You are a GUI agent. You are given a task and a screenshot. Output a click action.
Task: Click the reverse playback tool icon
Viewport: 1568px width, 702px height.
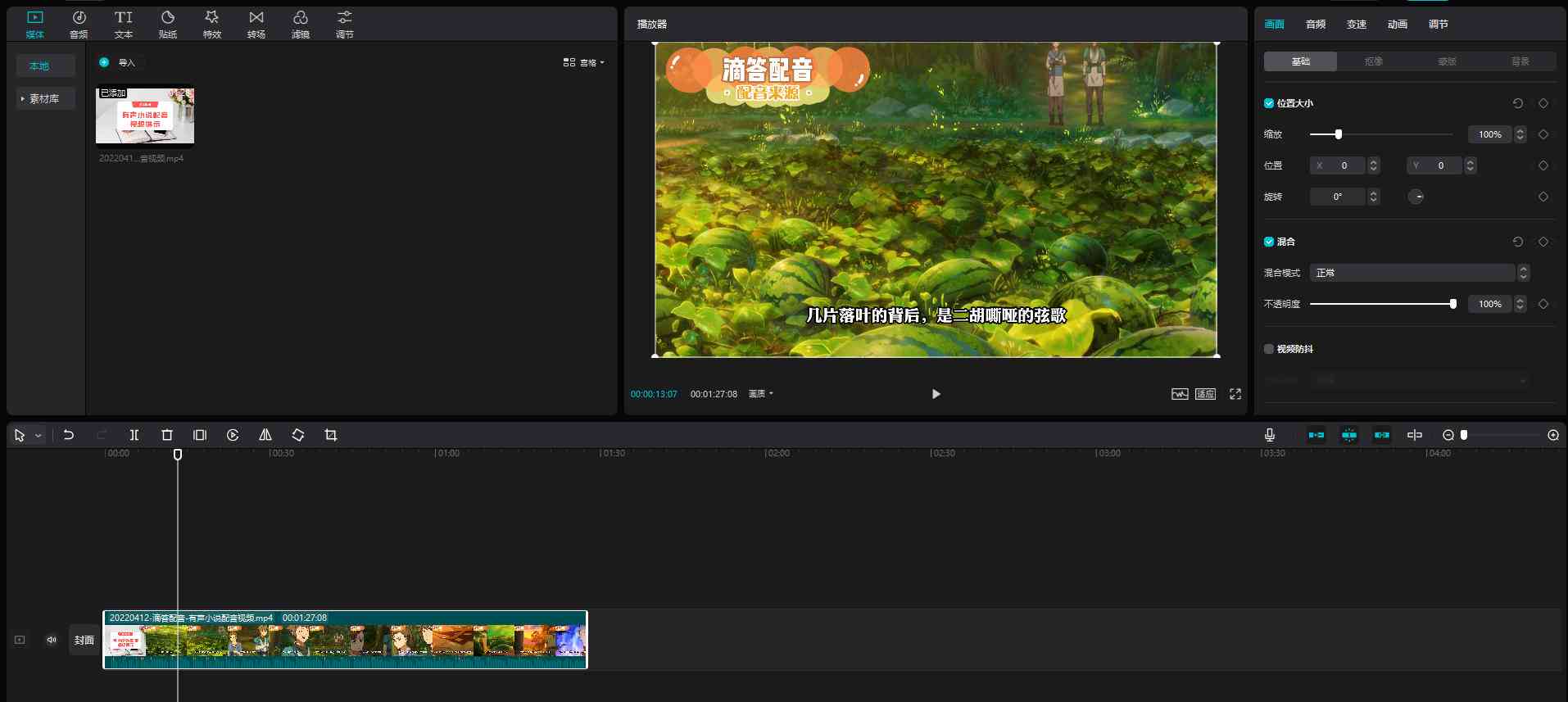(x=233, y=435)
